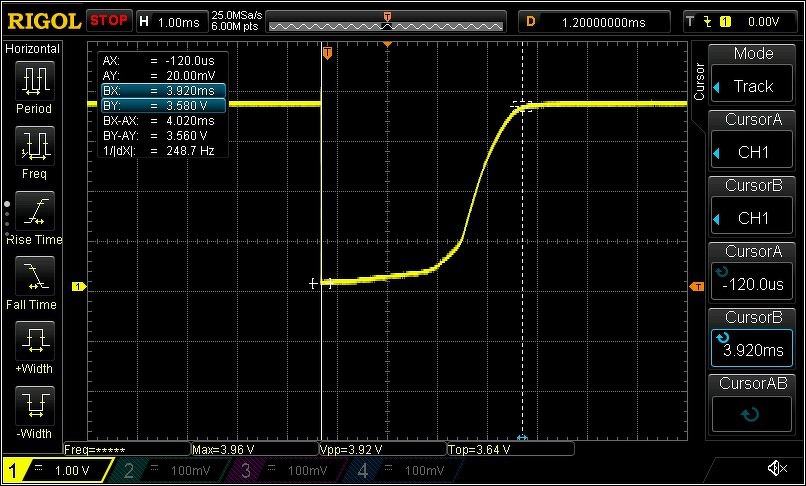Click the BX-AX 4.020ms readout
Viewport: 806px width, 486px height.
pos(158,121)
